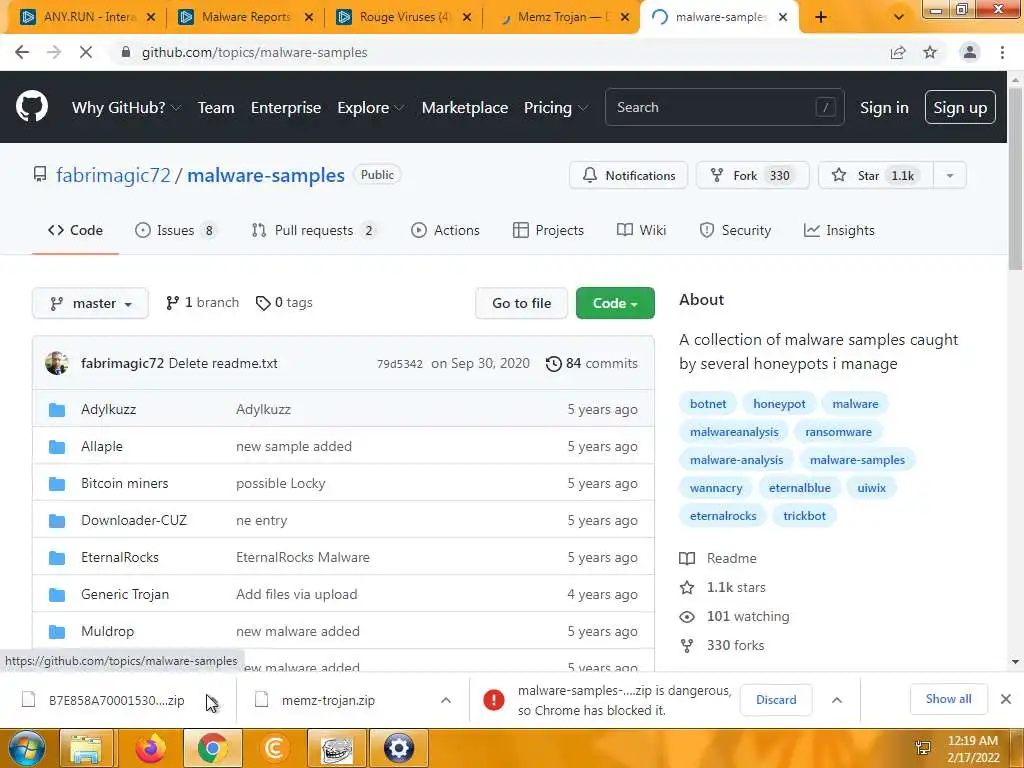Expand the green Code dropdown button
Screen dimensions: 1024x768
tap(615, 303)
